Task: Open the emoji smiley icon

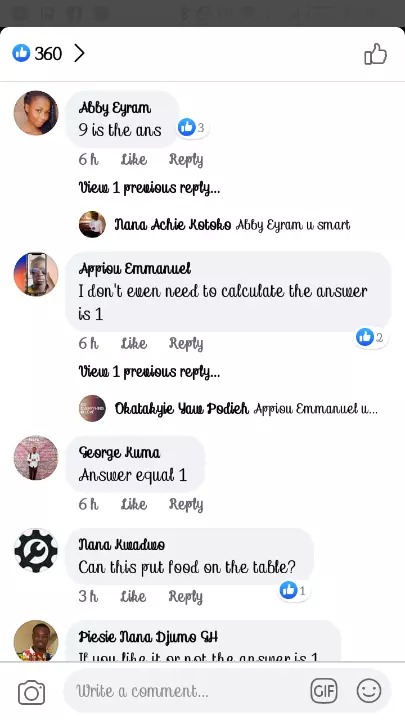Action: click(x=369, y=691)
